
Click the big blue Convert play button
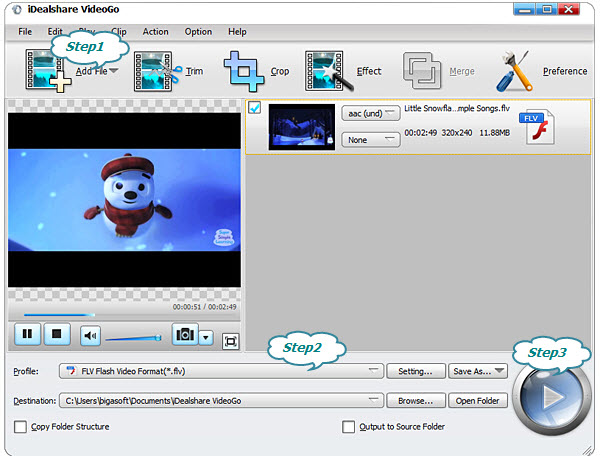pos(551,398)
